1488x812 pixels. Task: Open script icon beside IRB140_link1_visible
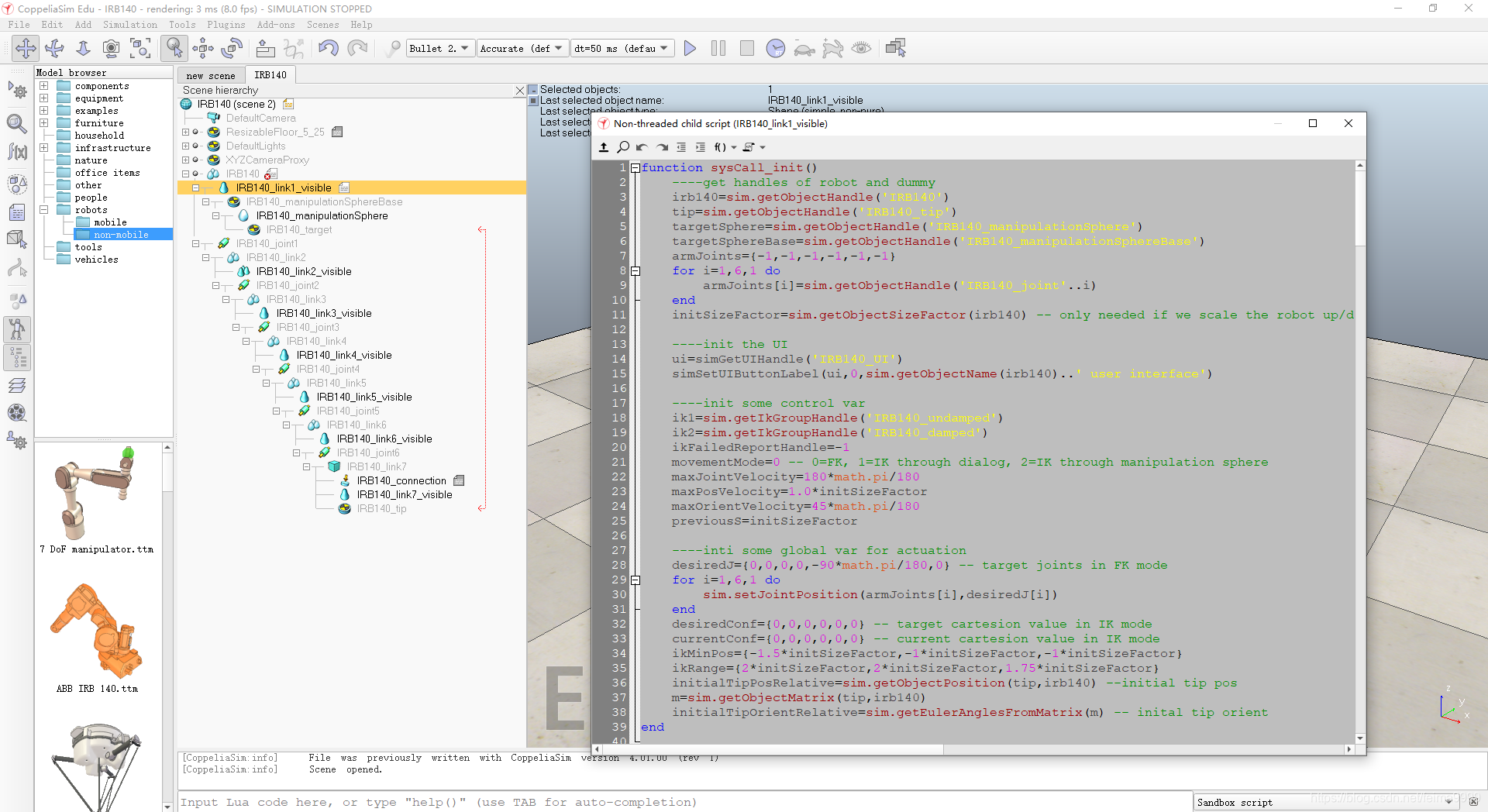(x=344, y=188)
